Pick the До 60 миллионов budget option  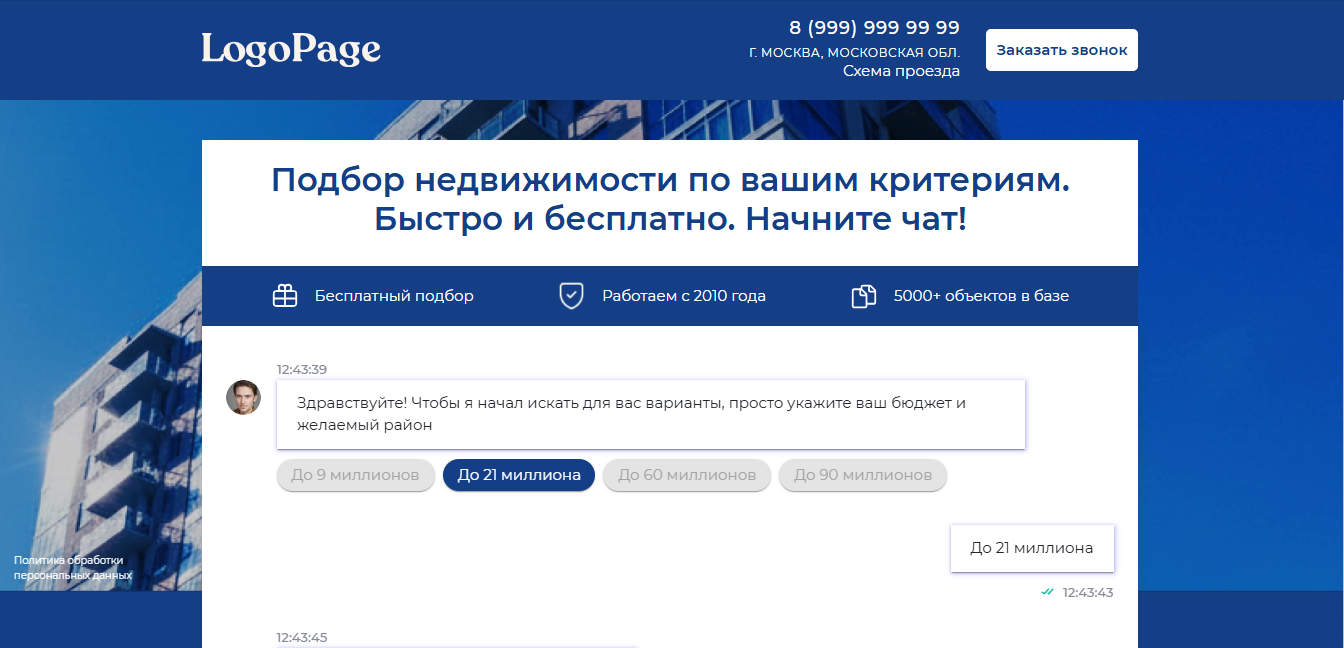687,475
